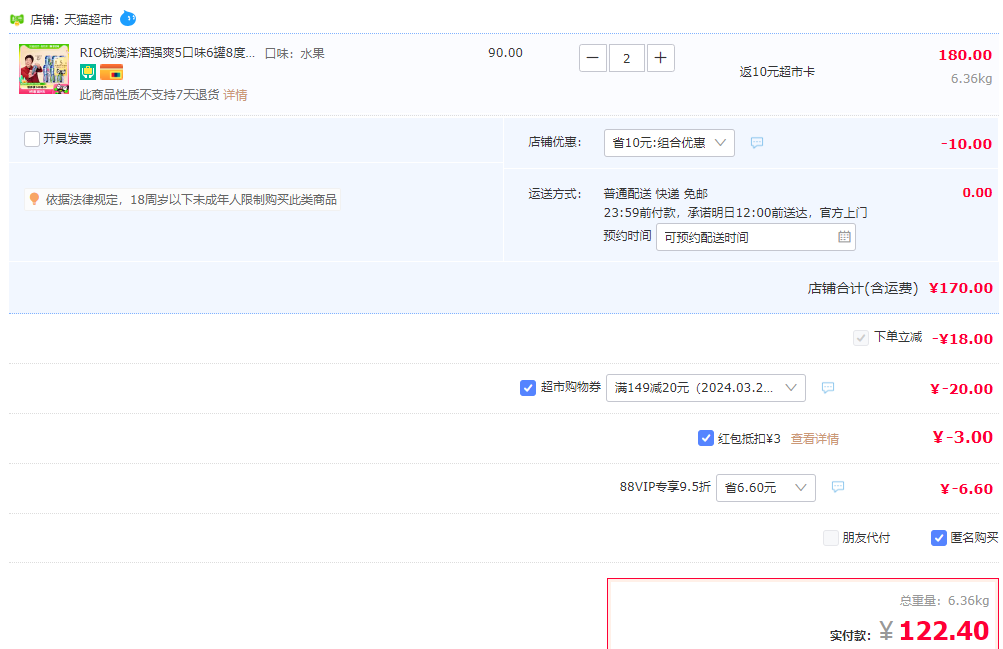Click the quantity input field showing 2
The height and width of the screenshot is (649, 1003).
627,58
